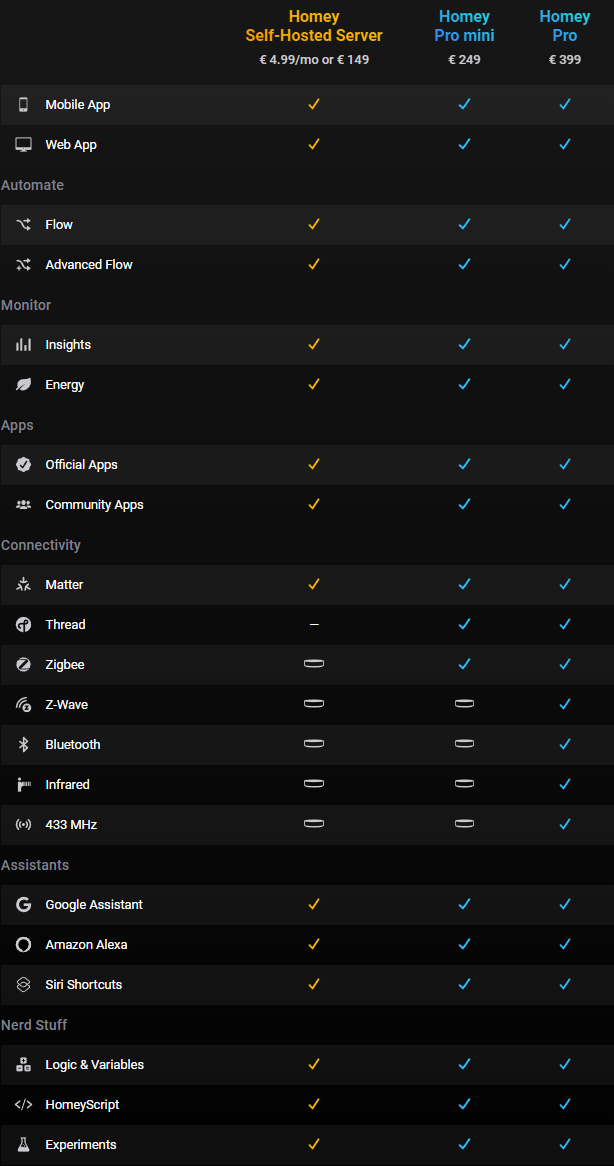The image size is (614, 1166).
Task: Click the € 4.99/mo or € 149 price
Action: (314, 60)
